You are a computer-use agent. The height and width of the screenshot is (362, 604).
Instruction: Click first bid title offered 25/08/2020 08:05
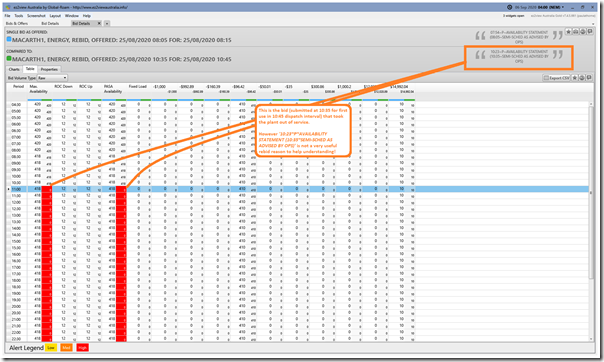pyautogui.click(x=122, y=40)
